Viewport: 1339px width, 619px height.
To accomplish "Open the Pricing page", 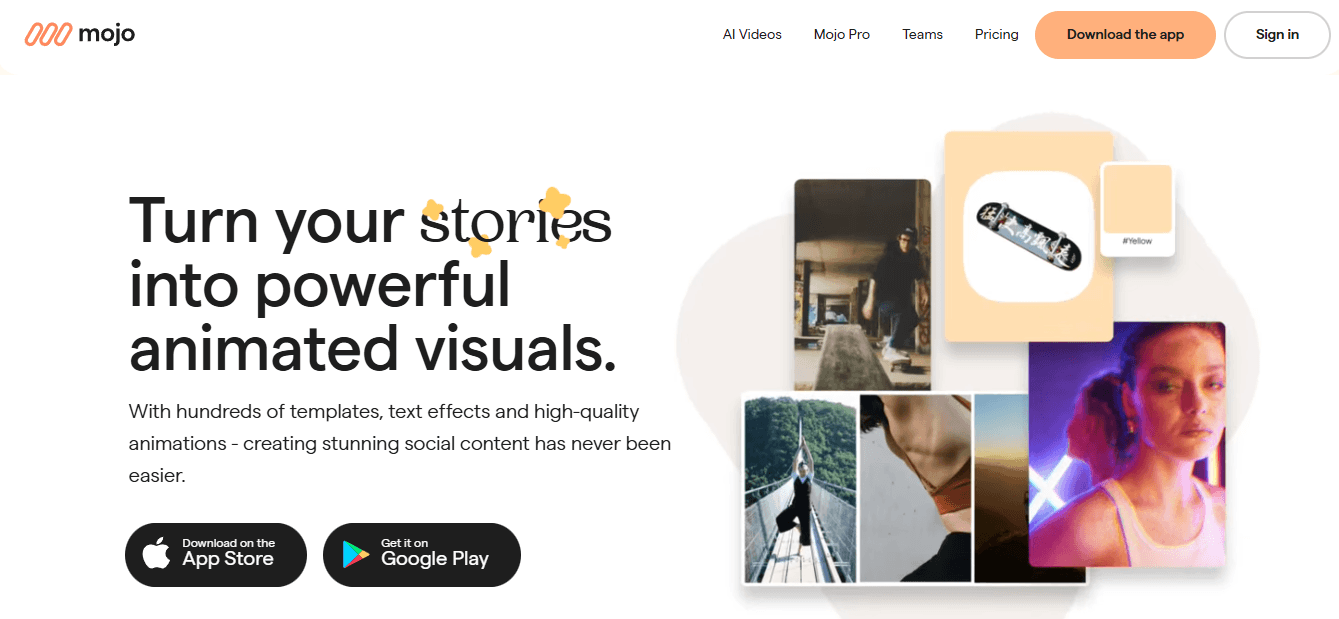I will [x=997, y=35].
